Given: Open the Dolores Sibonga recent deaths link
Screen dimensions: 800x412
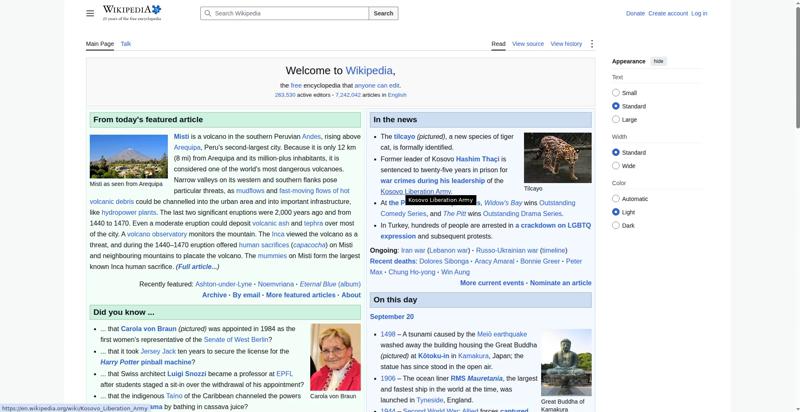Looking at the screenshot, I should pyautogui.click(x=444, y=261).
